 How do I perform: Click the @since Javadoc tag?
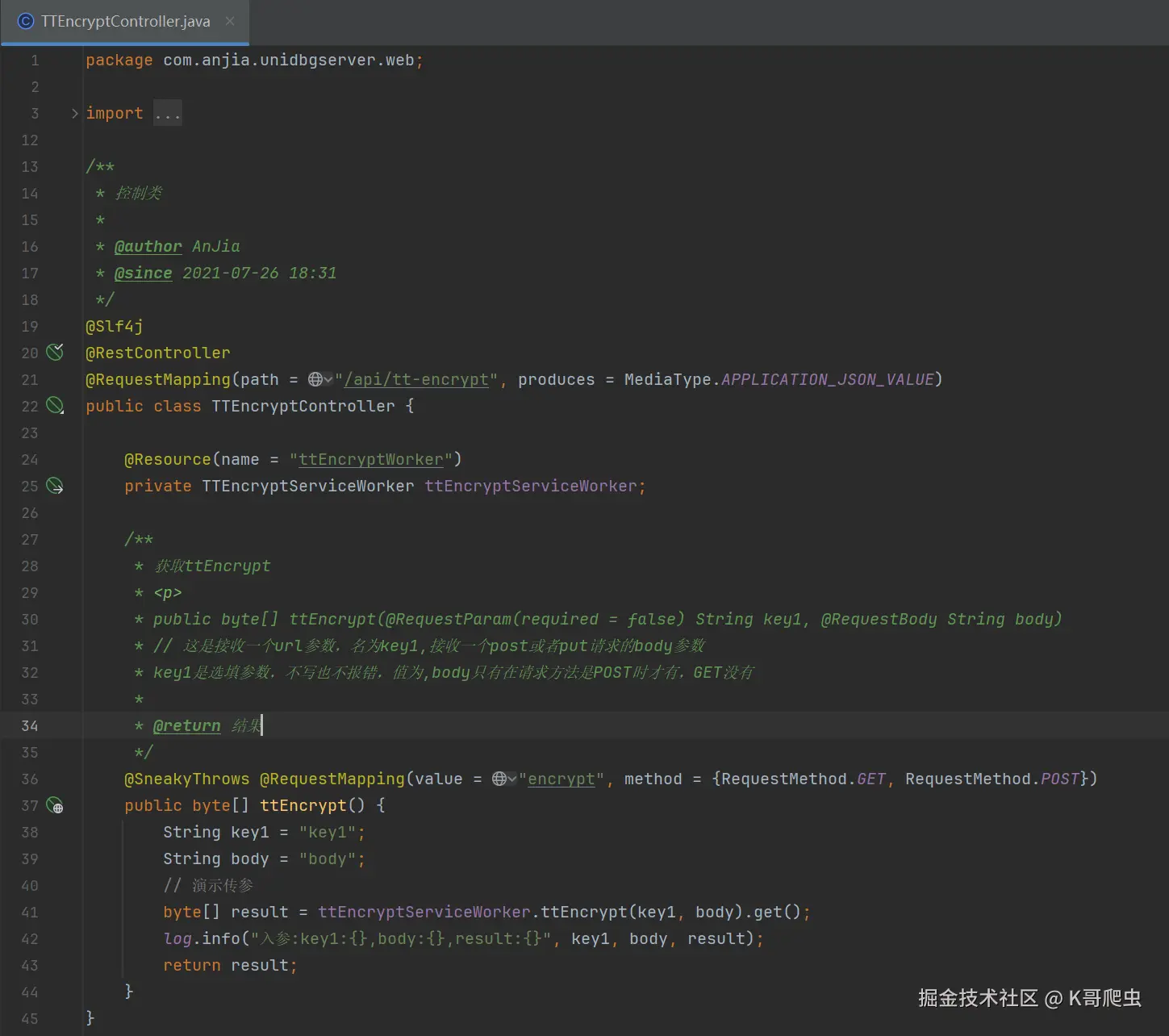(x=143, y=273)
